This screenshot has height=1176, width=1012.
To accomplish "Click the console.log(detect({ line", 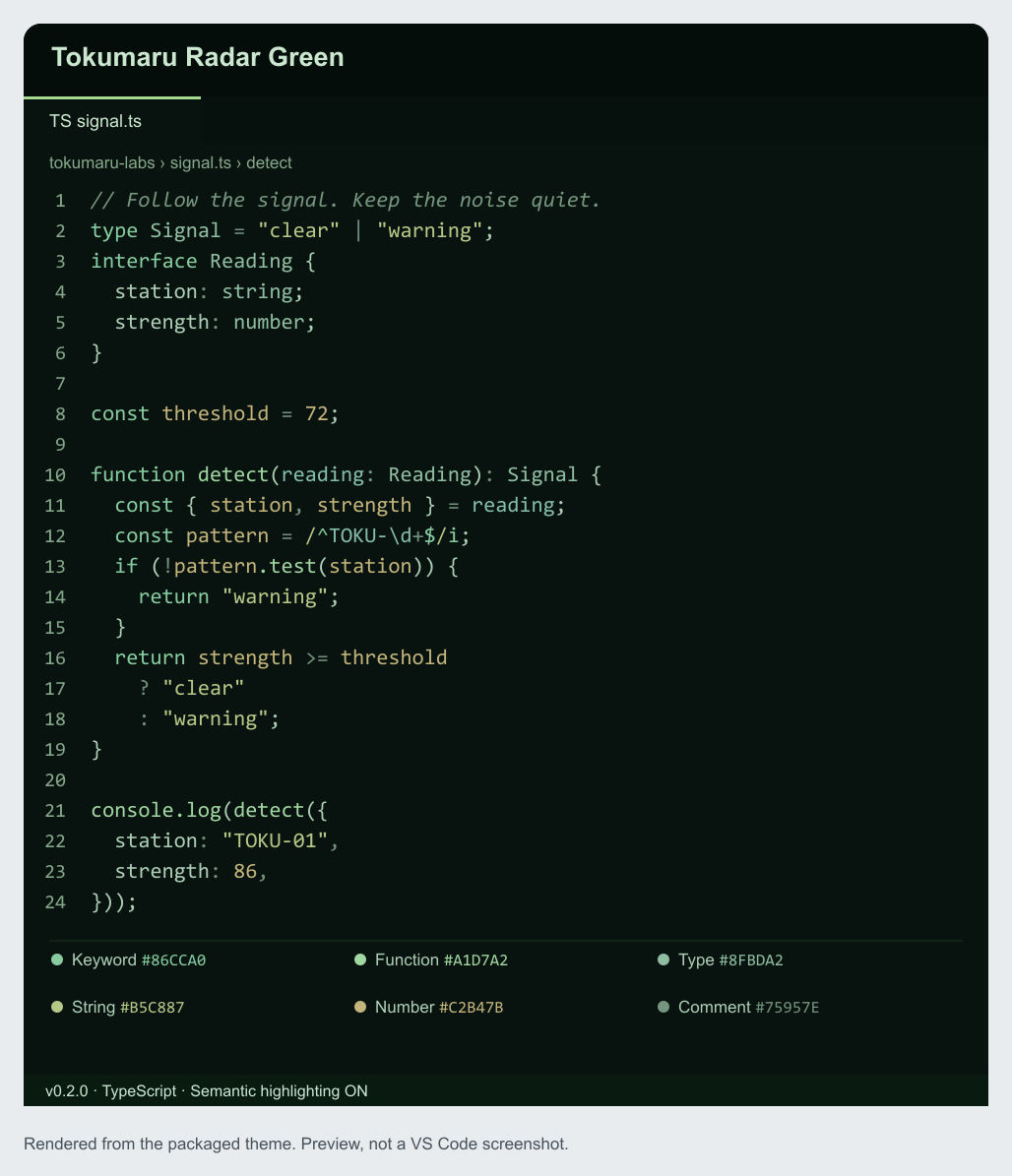I will (210, 811).
